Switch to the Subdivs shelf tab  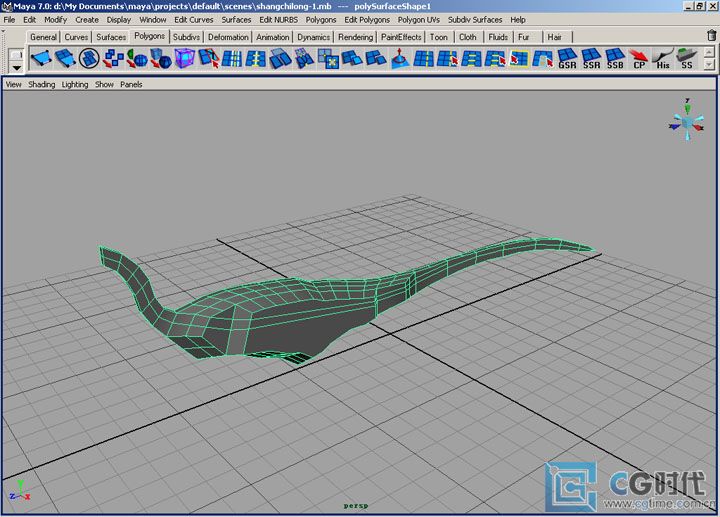tap(186, 37)
